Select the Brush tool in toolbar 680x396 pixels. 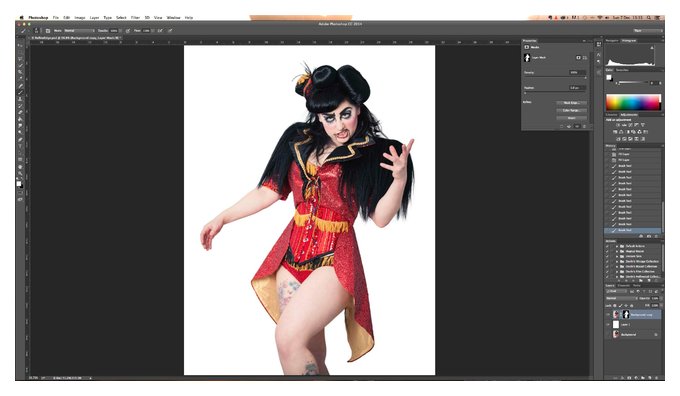(x=20, y=92)
